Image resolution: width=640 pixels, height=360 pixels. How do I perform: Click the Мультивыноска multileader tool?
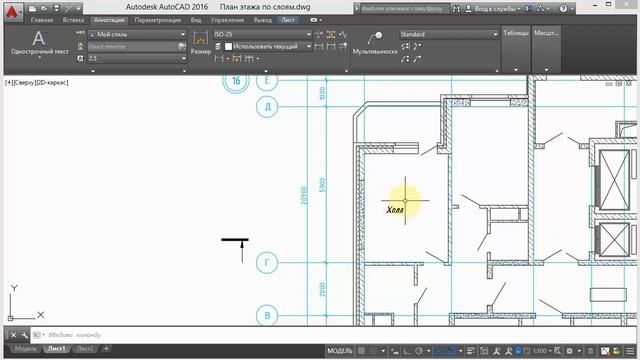click(375, 42)
